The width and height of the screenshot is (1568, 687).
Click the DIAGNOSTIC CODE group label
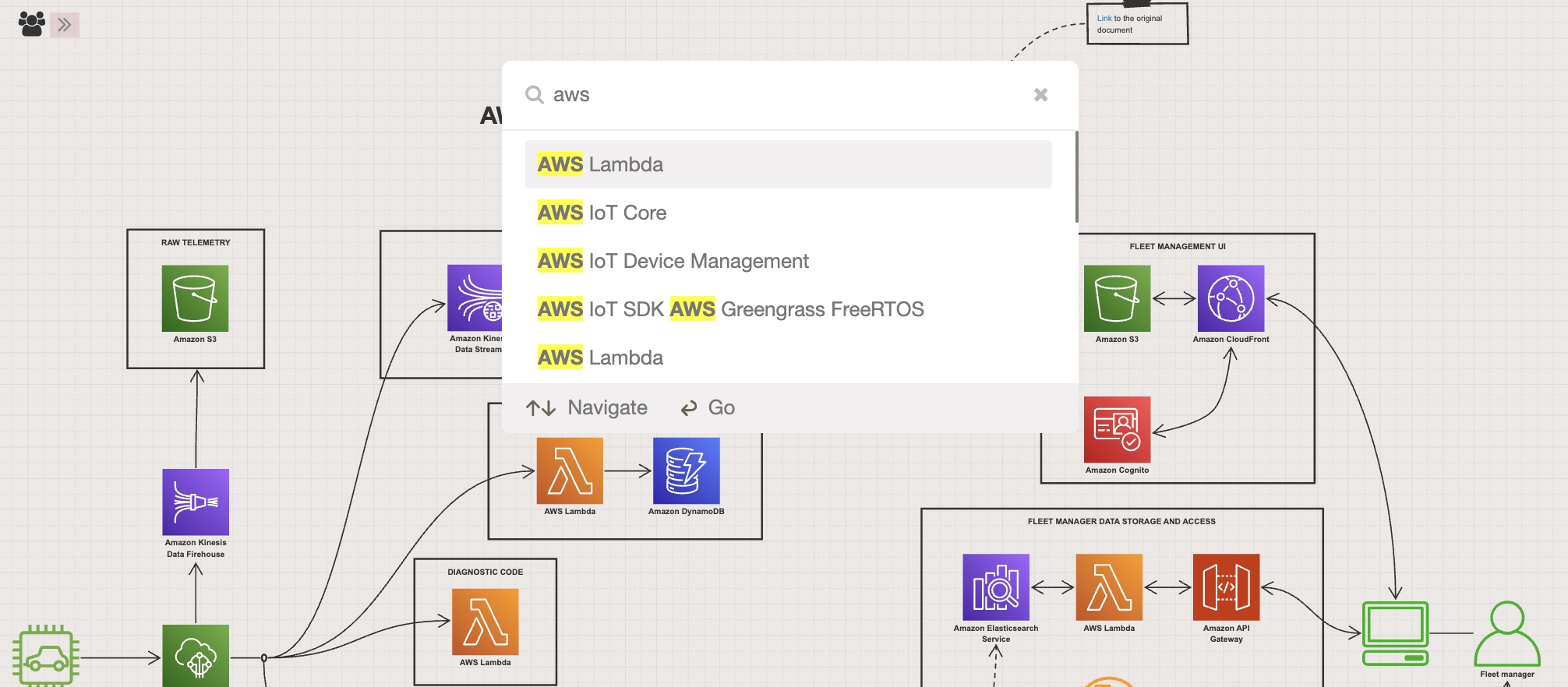tap(485, 572)
